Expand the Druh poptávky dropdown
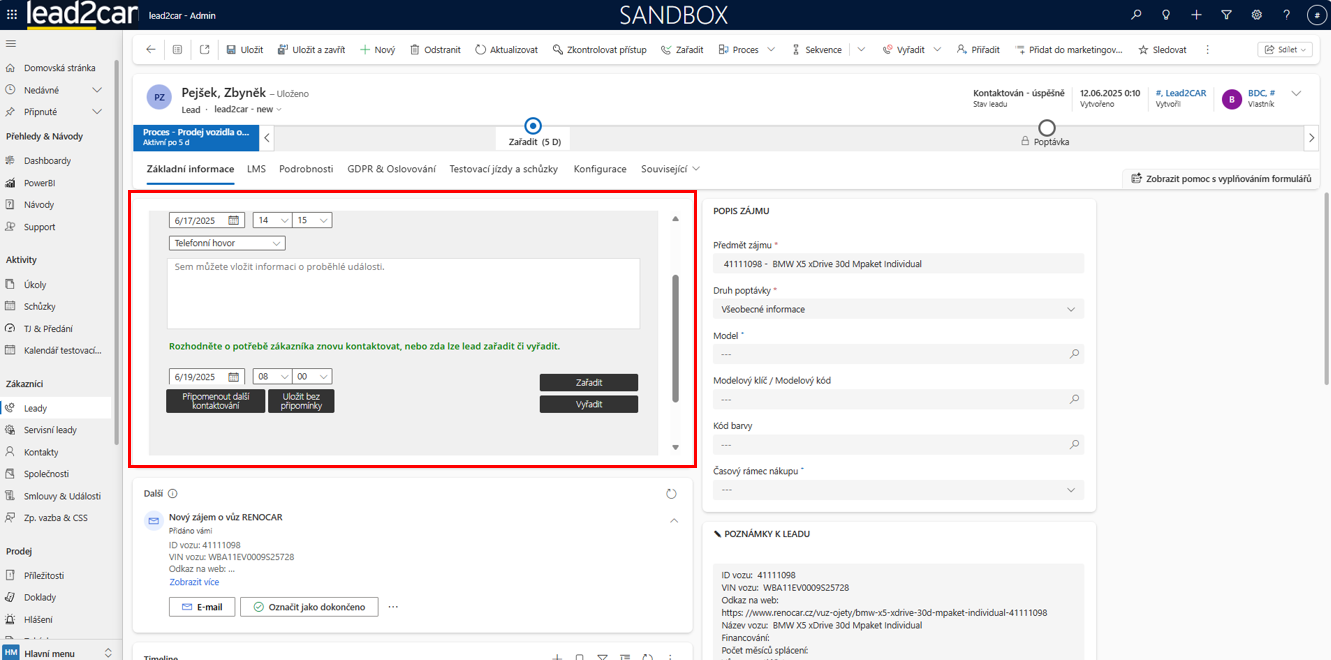1331x660 pixels. click(x=898, y=309)
